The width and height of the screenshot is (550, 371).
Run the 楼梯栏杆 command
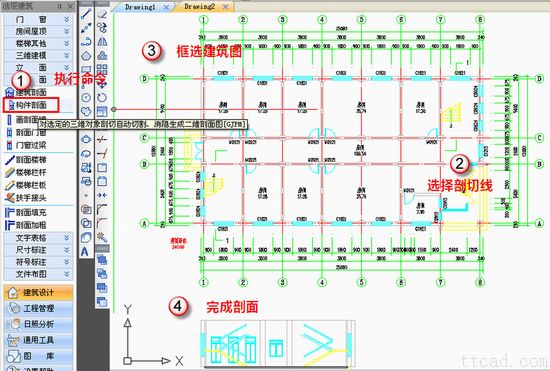(x=27, y=173)
